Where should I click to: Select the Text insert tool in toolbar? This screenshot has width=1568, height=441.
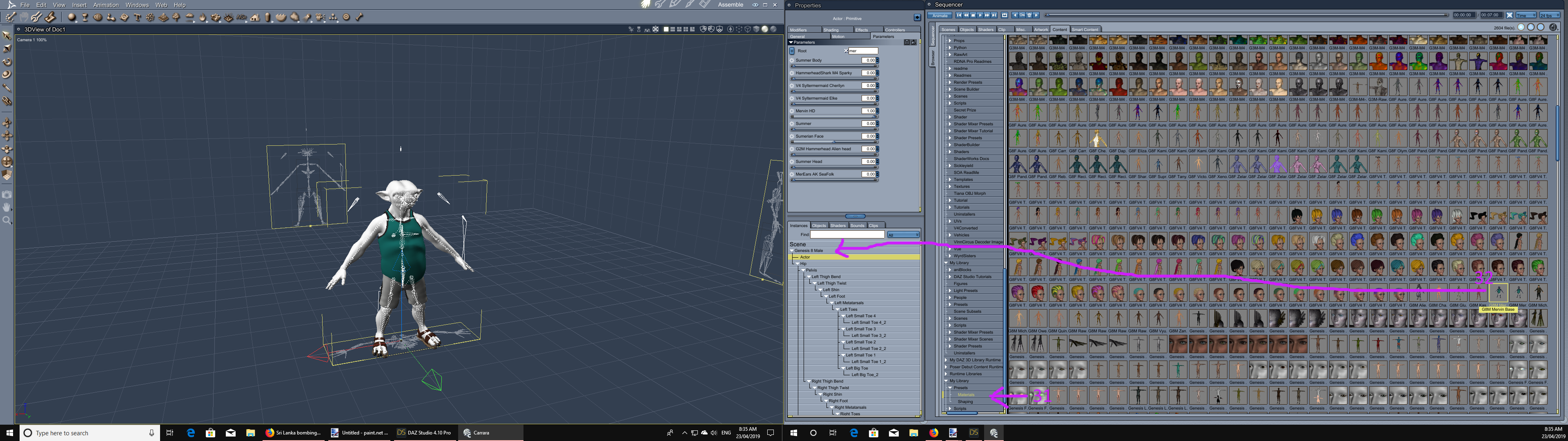[138, 17]
